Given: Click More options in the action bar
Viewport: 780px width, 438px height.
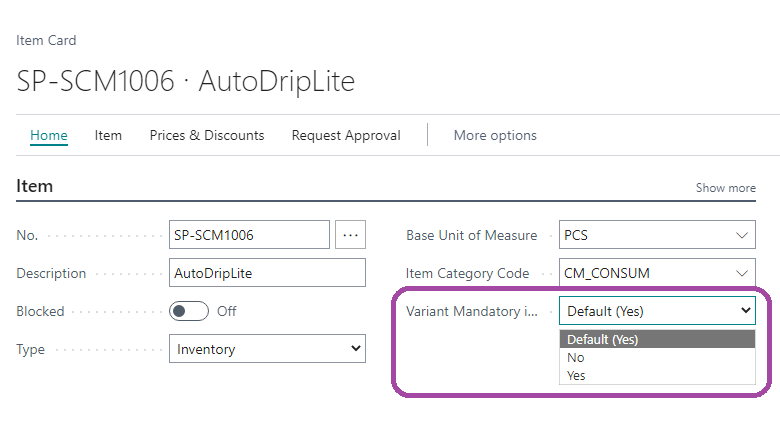Looking at the screenshot, I should (495, 135).
